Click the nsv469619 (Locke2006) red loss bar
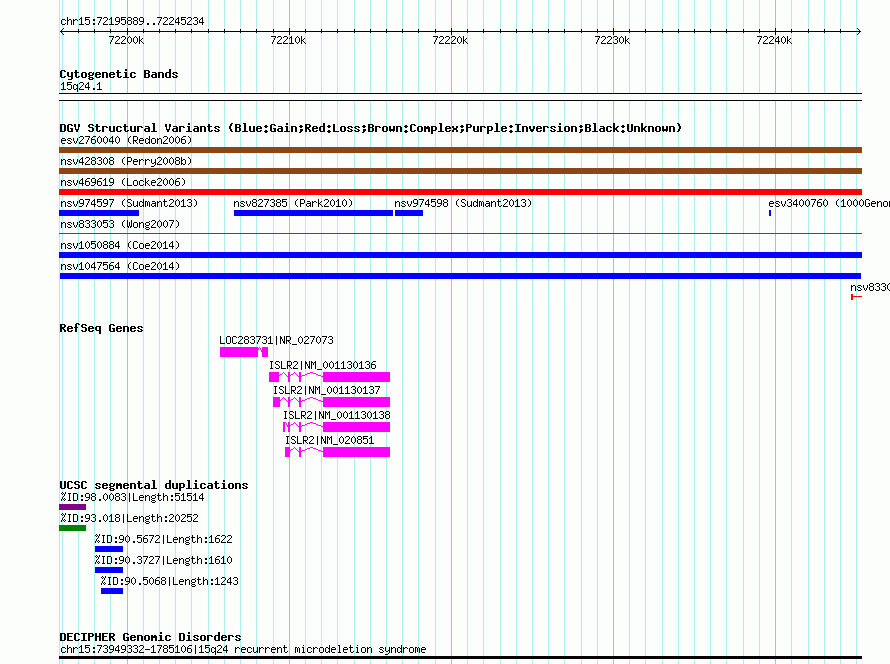The height and width of the screenshot is (664, 890). tap(460, 192)
